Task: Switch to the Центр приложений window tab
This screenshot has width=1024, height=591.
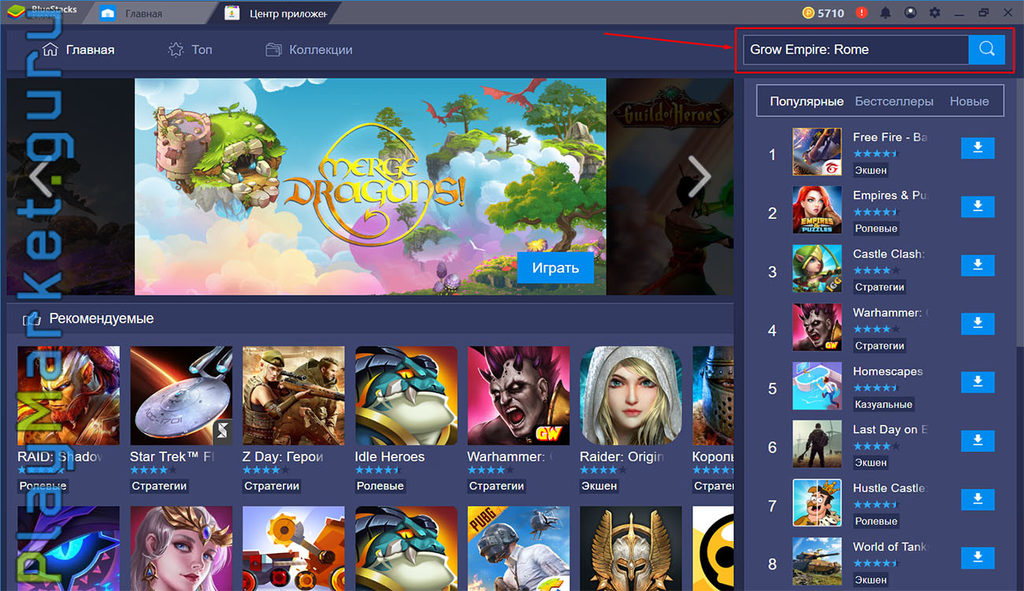Action: tap(276, 13)
